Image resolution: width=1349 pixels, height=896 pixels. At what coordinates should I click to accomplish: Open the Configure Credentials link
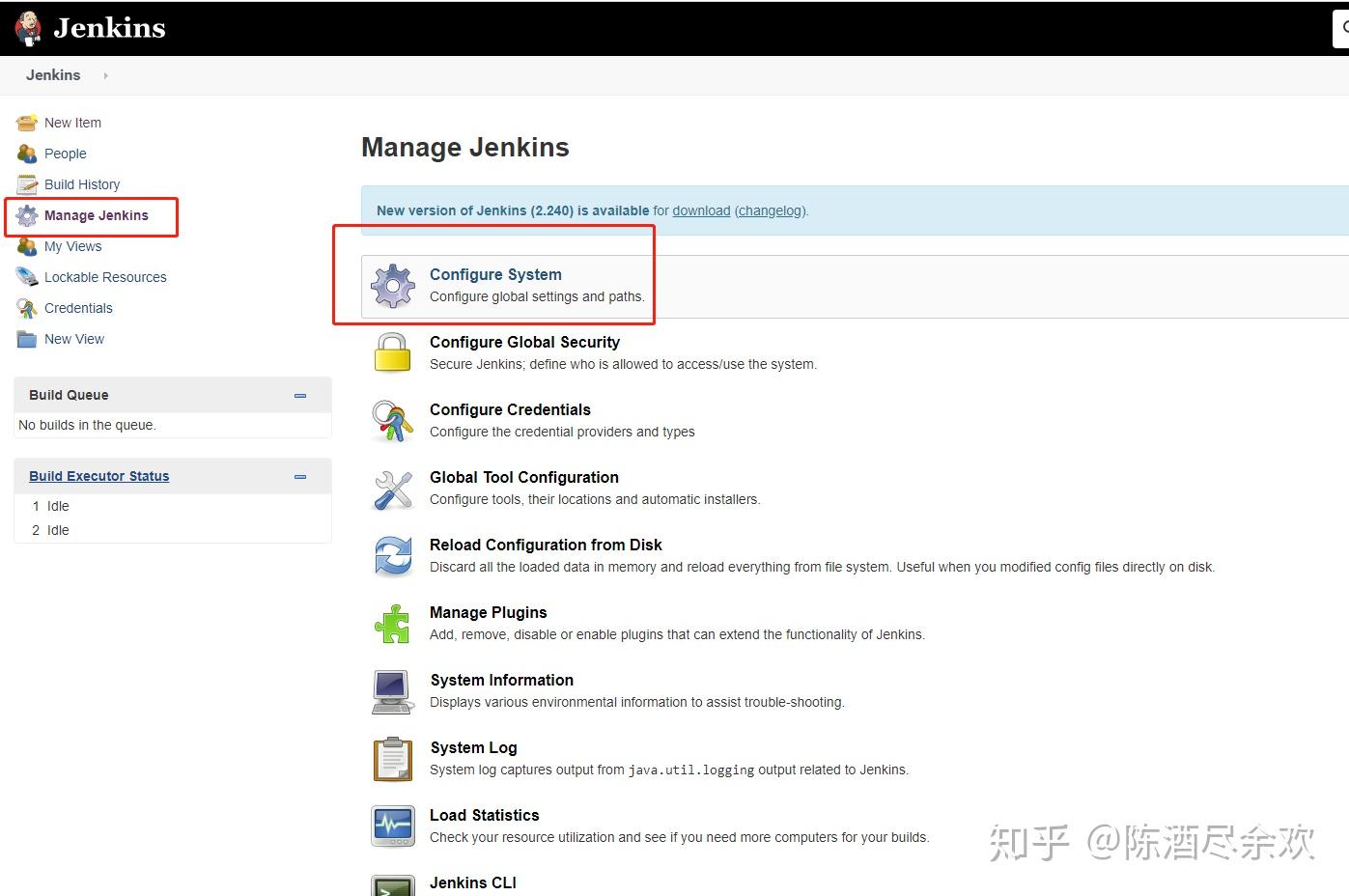point(510,409)
